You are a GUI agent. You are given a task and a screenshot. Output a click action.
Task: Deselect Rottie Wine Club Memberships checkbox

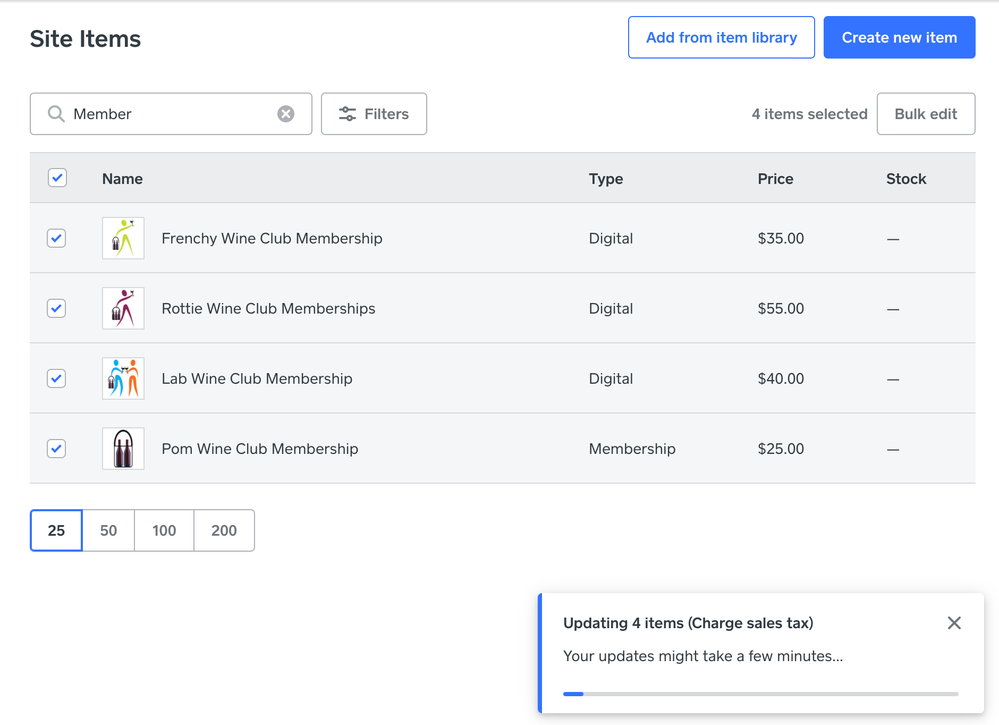(57, 309)
